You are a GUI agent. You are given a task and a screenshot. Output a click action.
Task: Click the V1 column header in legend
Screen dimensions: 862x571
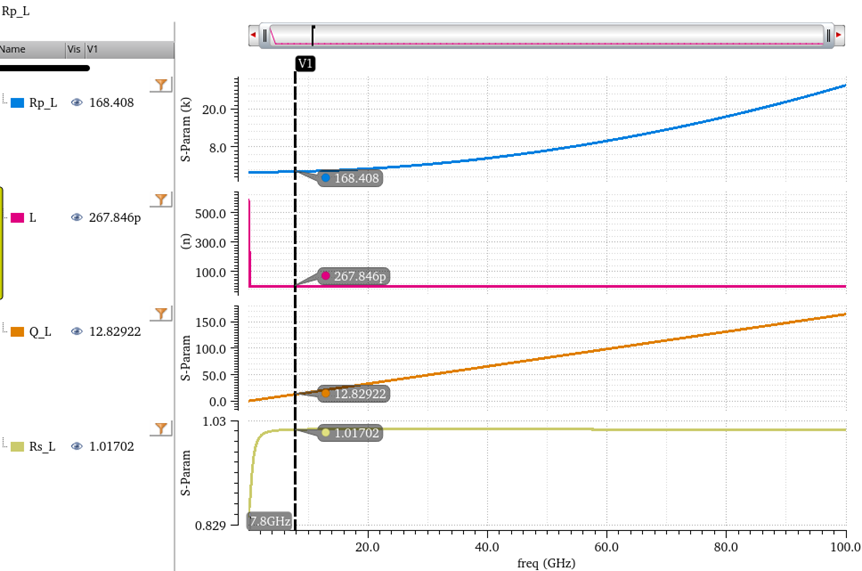point(93,49)
